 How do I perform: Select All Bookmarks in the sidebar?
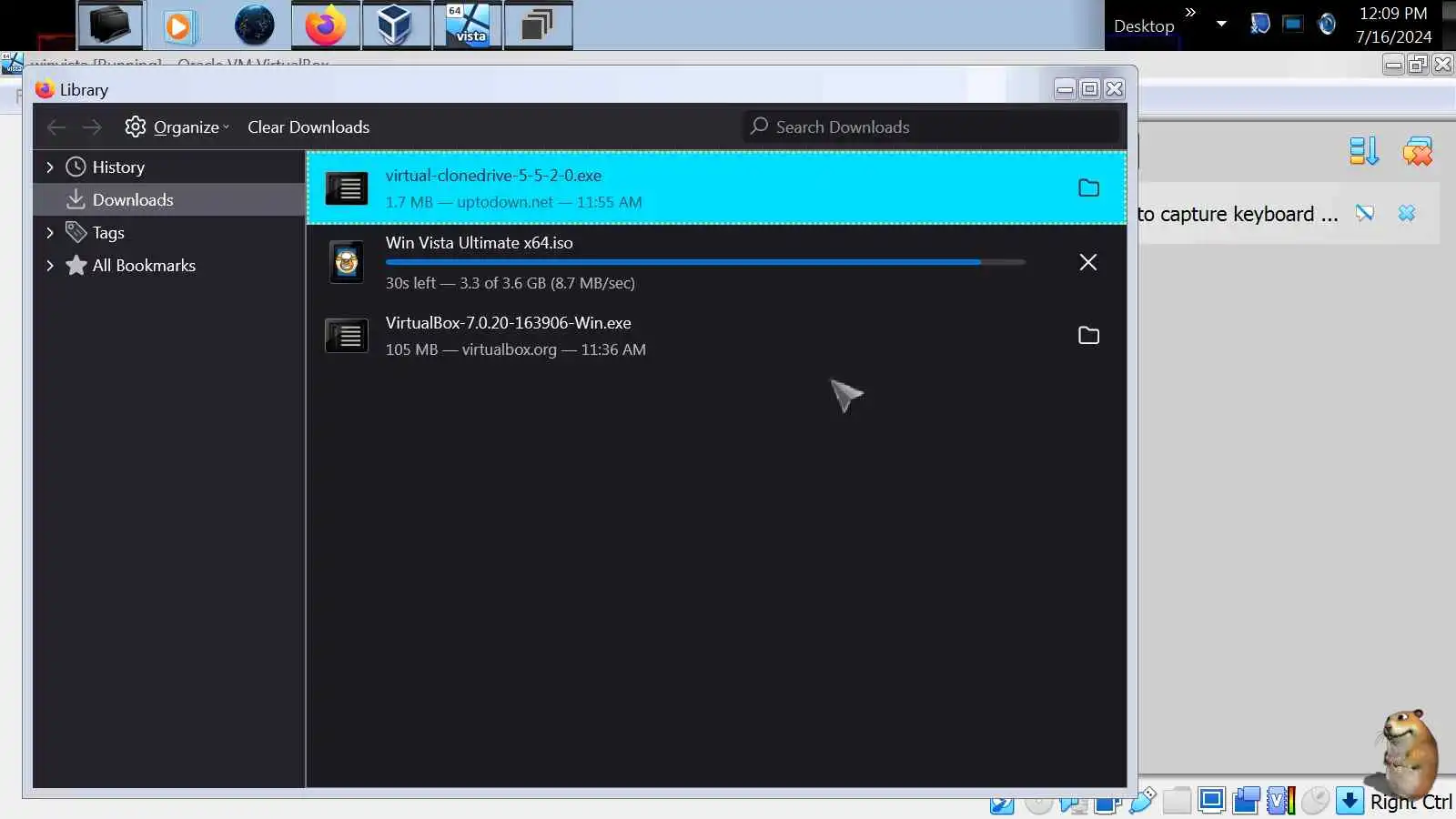pyautogui.click(x=144, y=266)
